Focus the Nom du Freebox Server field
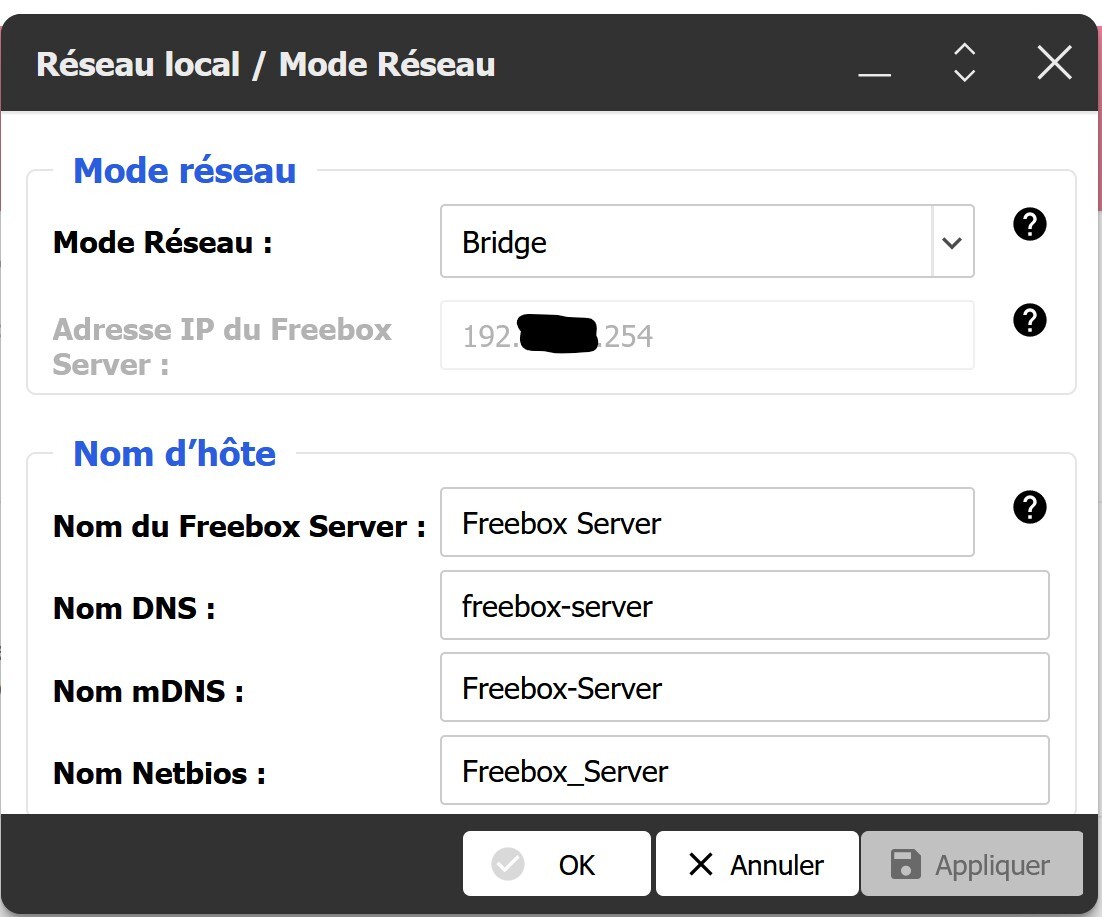 [706, 523]
